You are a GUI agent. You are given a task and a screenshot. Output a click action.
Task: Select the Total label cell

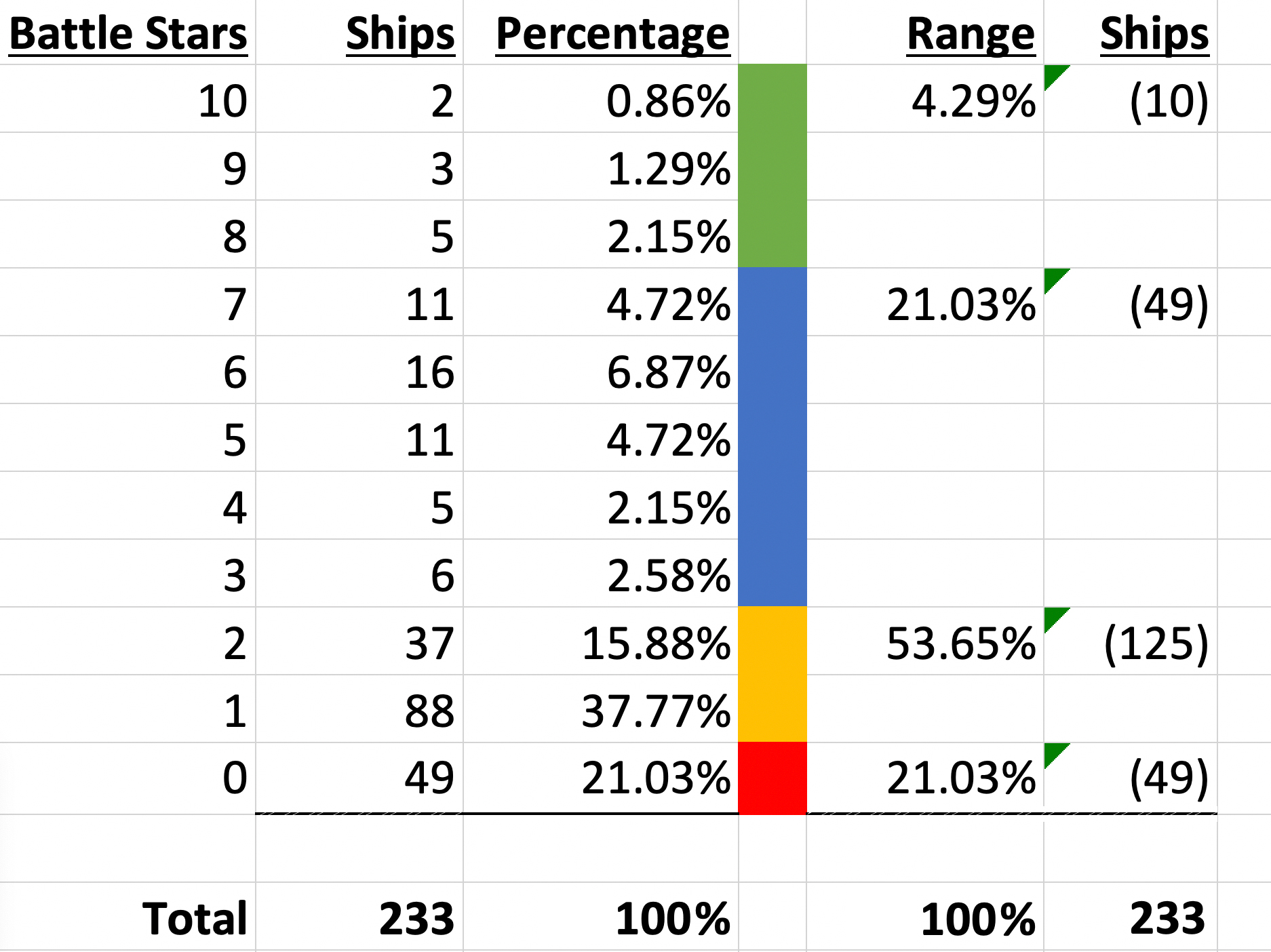(128, 917)
